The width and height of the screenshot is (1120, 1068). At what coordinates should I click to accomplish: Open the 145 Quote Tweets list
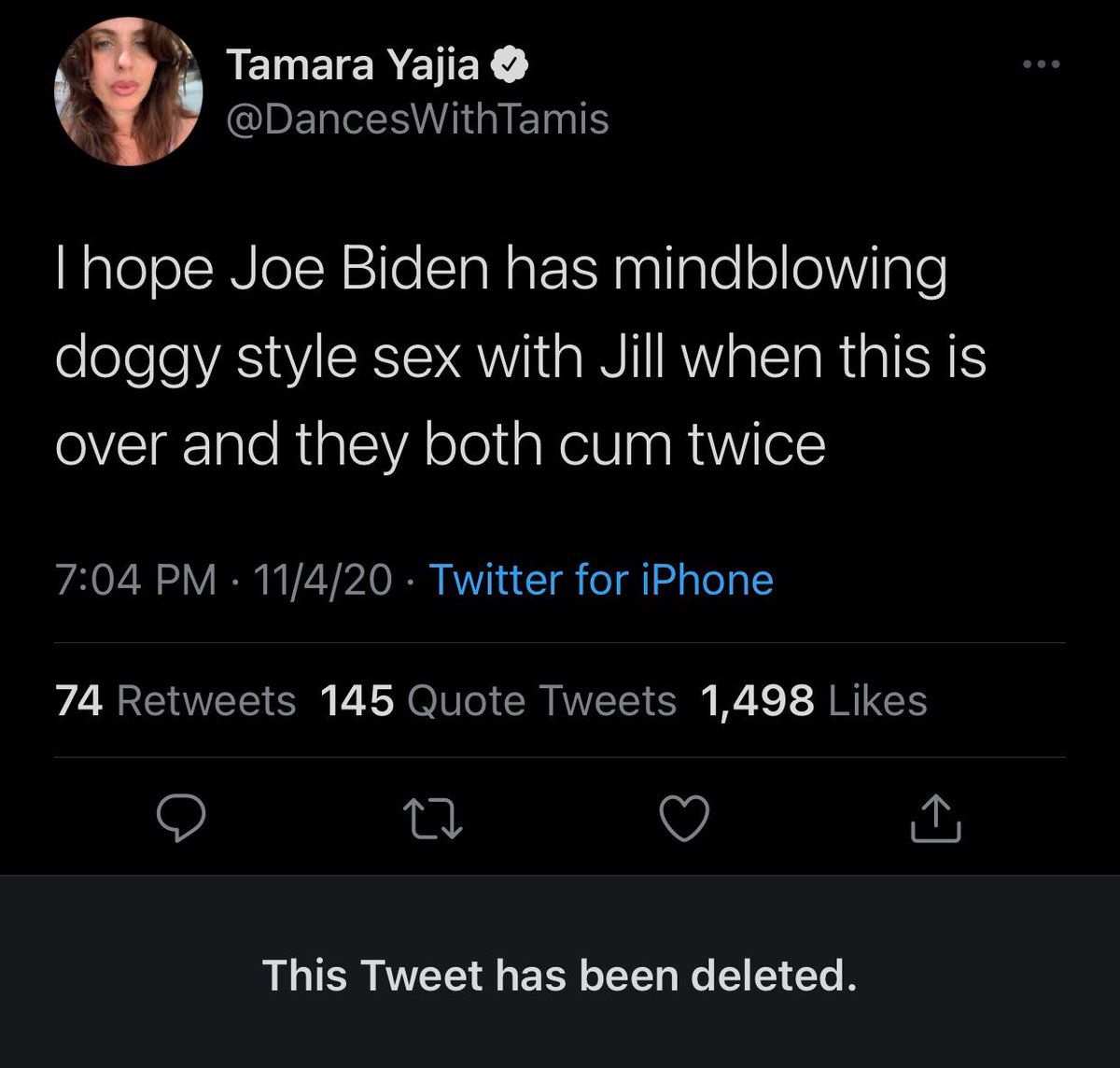tap(497, 700)
